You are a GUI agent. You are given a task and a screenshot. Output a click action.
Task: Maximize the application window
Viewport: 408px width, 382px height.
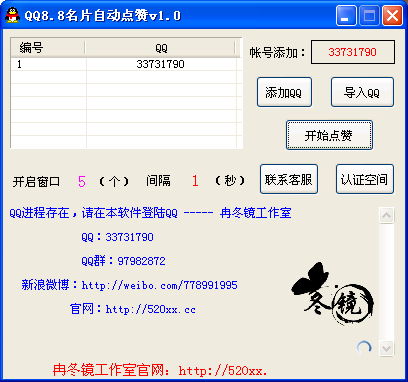(x=369, y=15)
